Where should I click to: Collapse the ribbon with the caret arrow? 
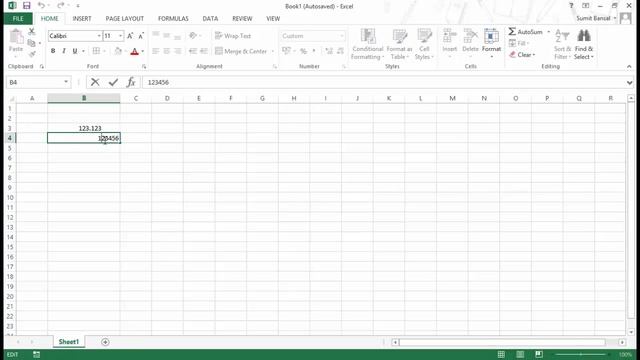pyautogui.click(x=629, y=67)
